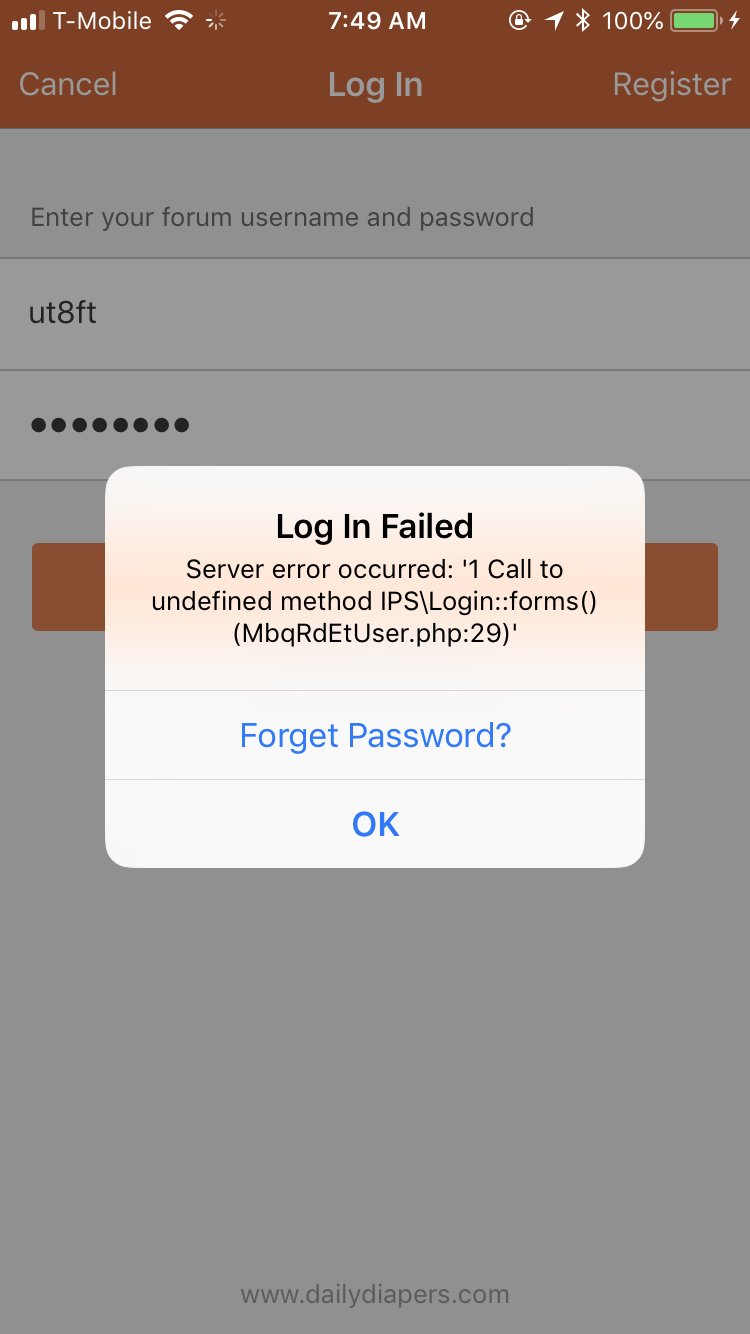750x1334 pixels.
Task: Tap the Log In navigation title
Action: click(x=375, y=85)
